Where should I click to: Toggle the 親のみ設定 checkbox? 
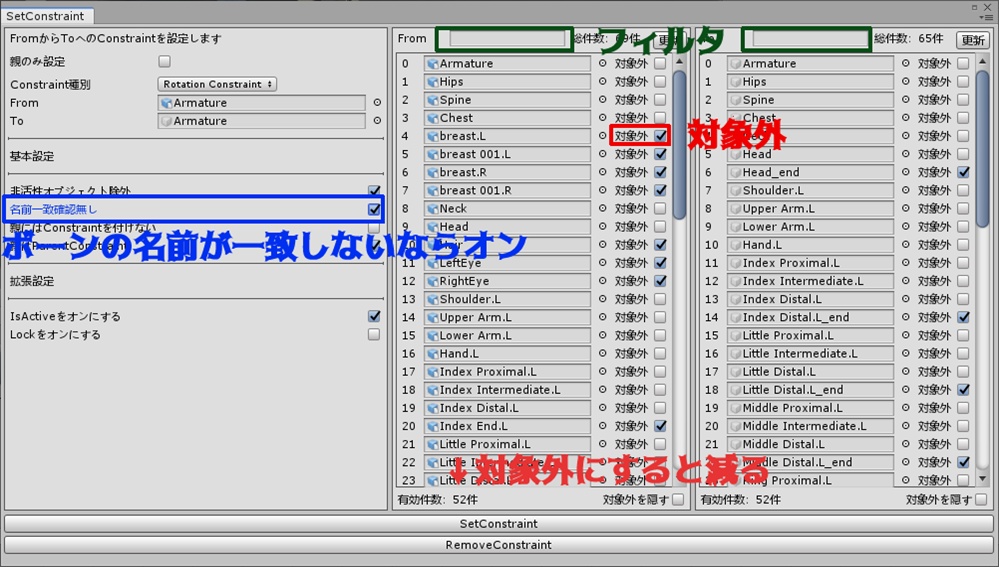click(164, 61)
